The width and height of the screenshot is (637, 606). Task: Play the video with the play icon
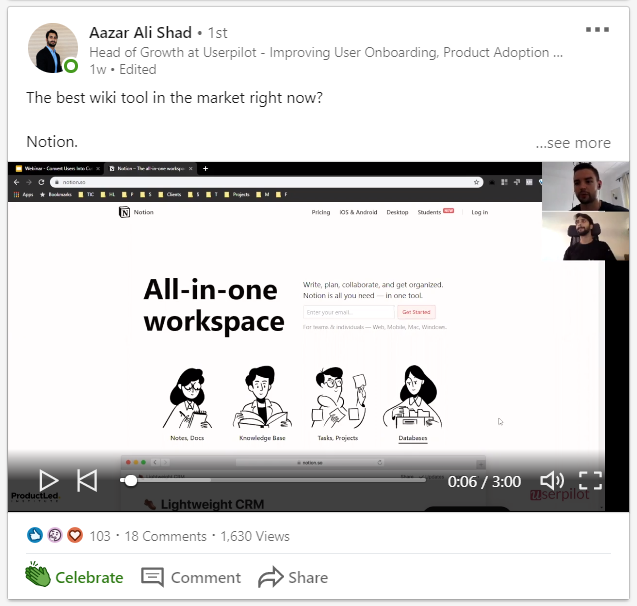(x=49, y=481)
